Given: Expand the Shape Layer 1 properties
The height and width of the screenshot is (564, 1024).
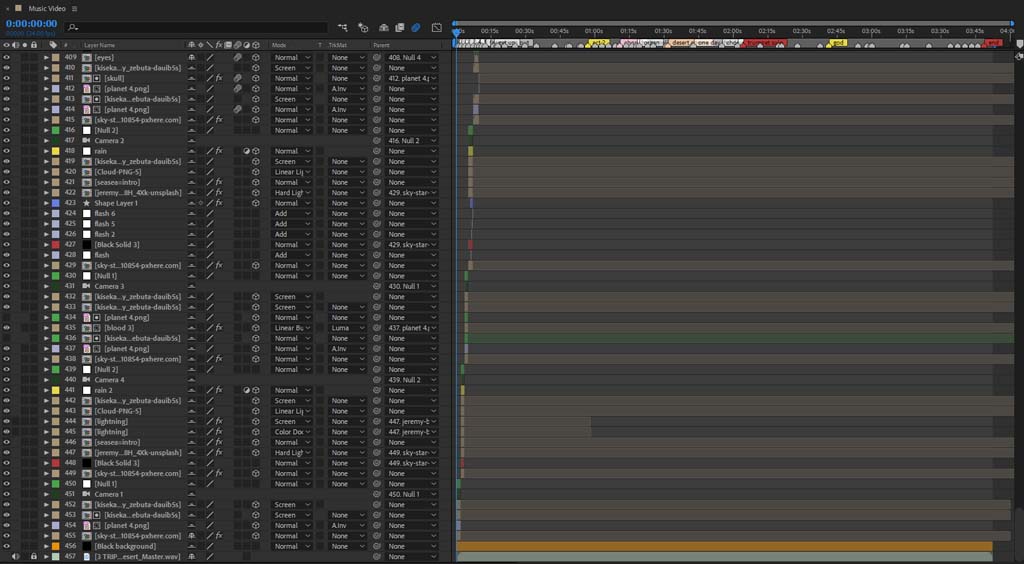Looking at the screenshot, I should 46,203.
